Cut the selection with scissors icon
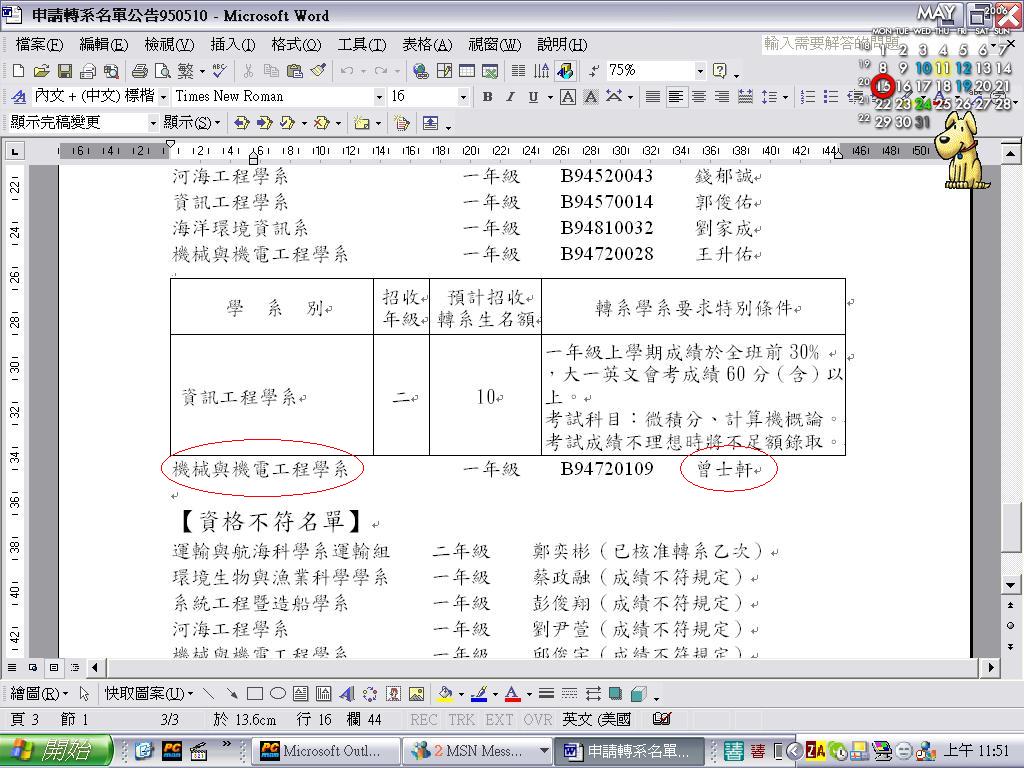Screen dimensions: 1024x768 (x=248, y=71)
